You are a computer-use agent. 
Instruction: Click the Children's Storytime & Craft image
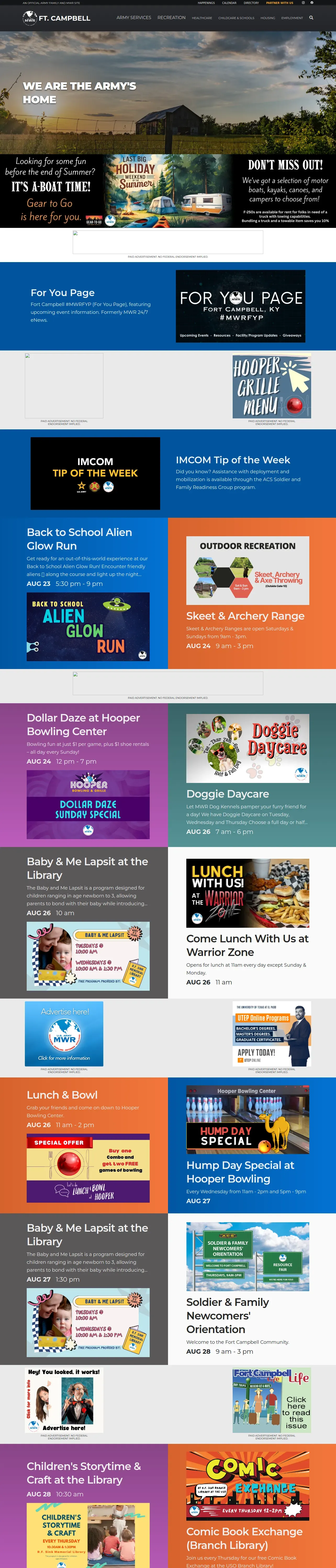88,1535
